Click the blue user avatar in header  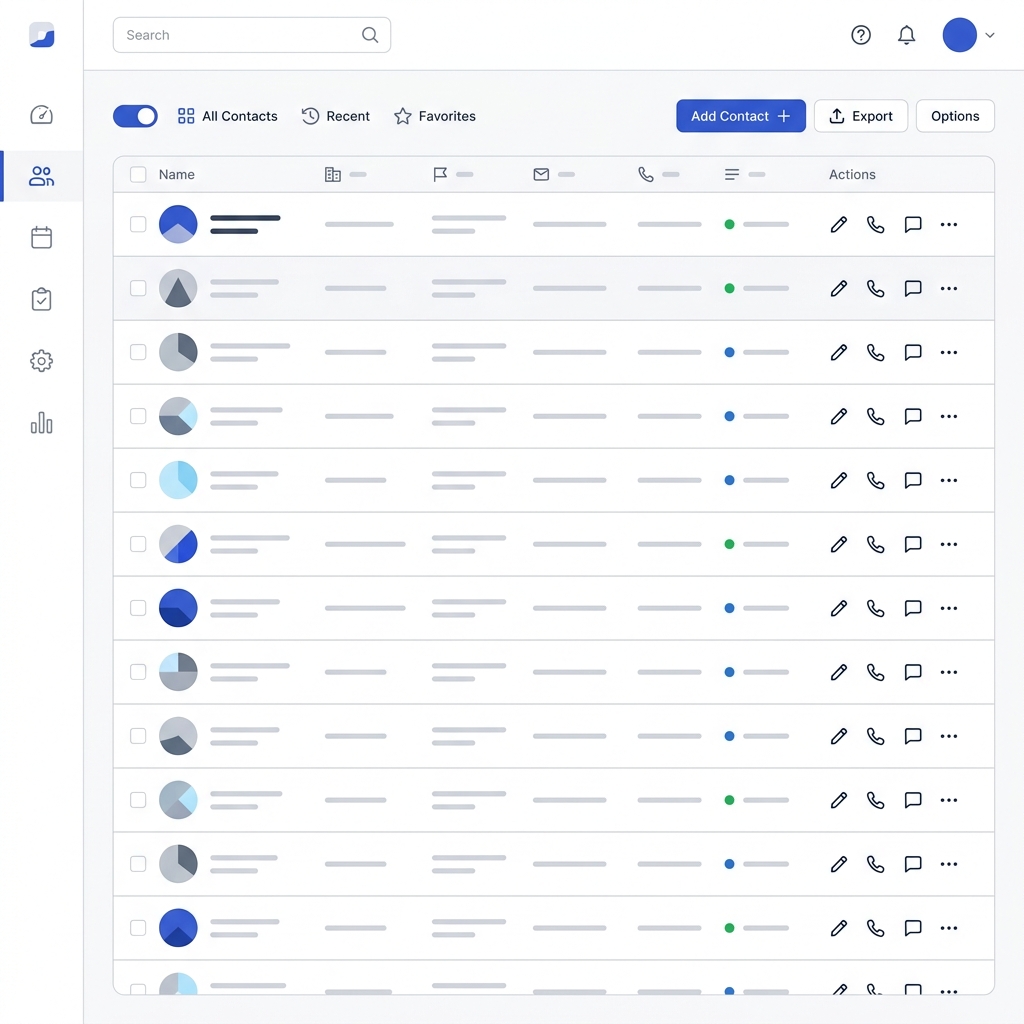(x=959, y=35)
